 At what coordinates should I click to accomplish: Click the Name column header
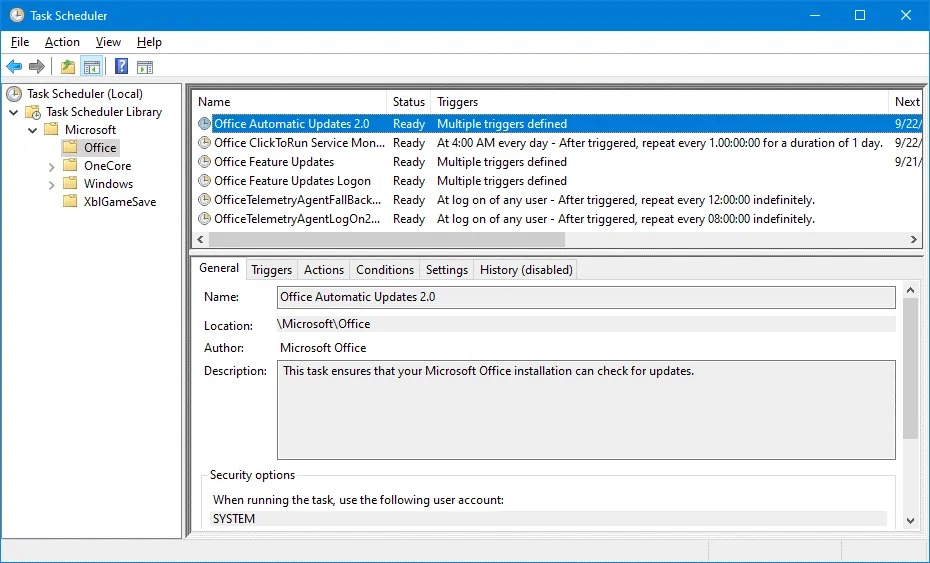point(214,102)
